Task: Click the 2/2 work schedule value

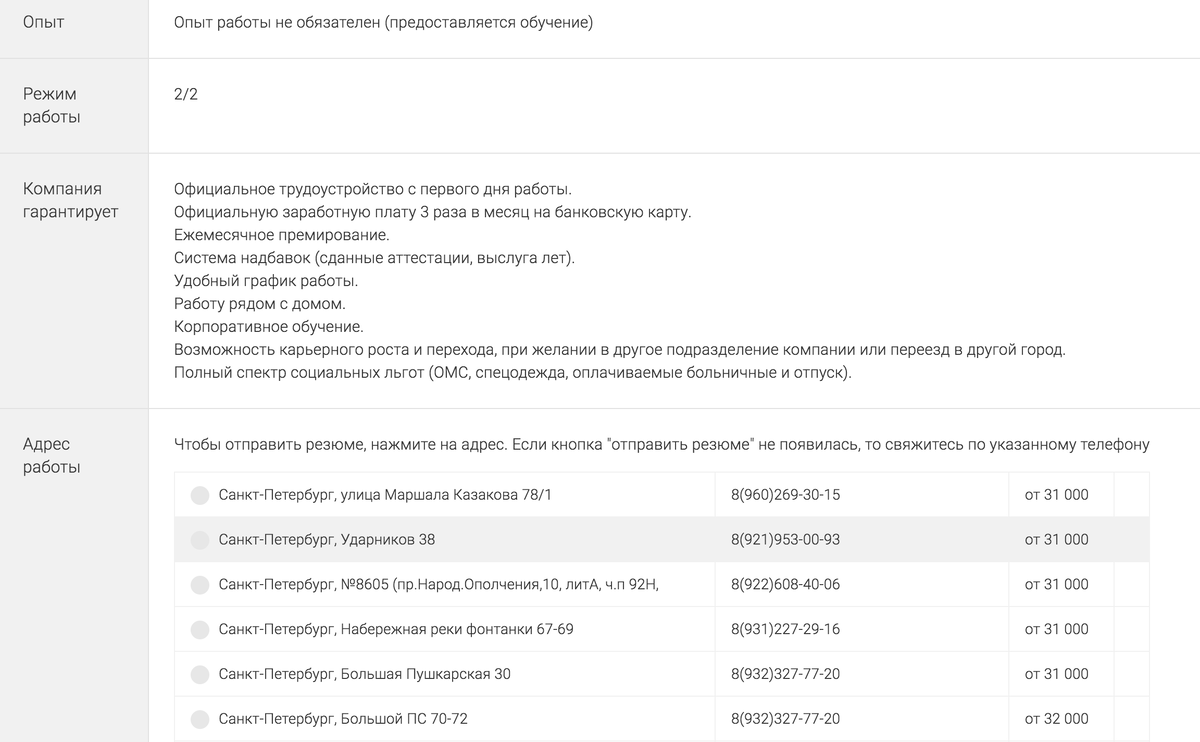Action: pyautogui.click(x=185, y=94)
